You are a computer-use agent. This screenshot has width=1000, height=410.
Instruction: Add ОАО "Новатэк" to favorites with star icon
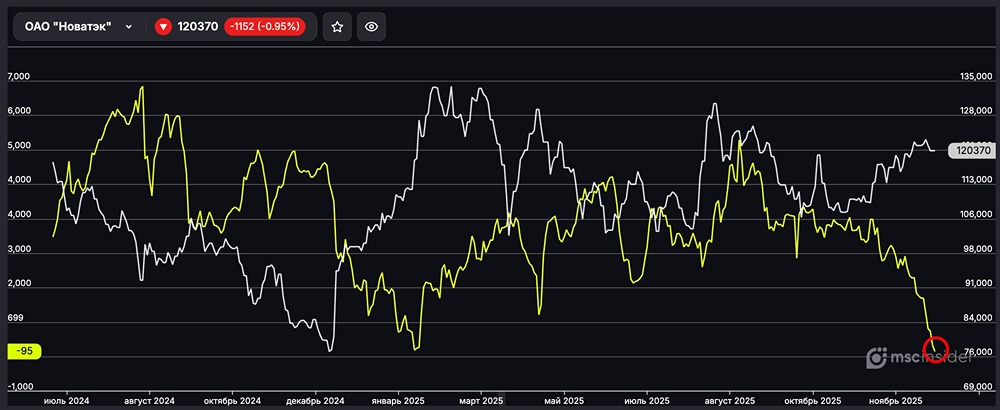point(338,27)
